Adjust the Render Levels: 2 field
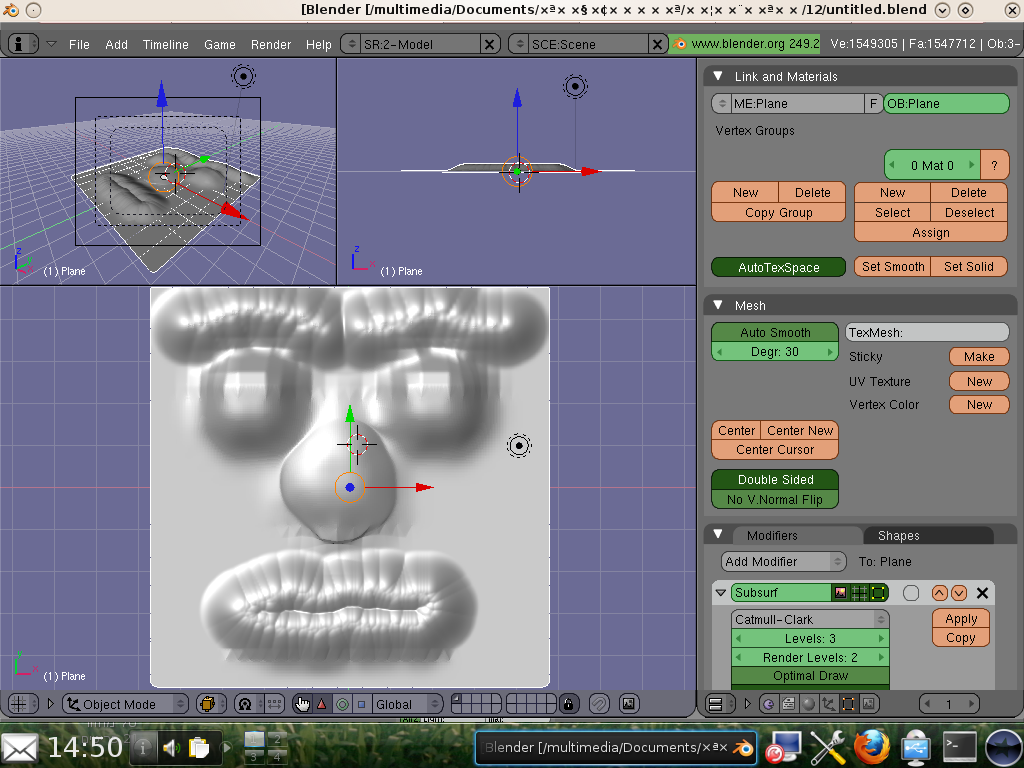 [x=810, y=658]
